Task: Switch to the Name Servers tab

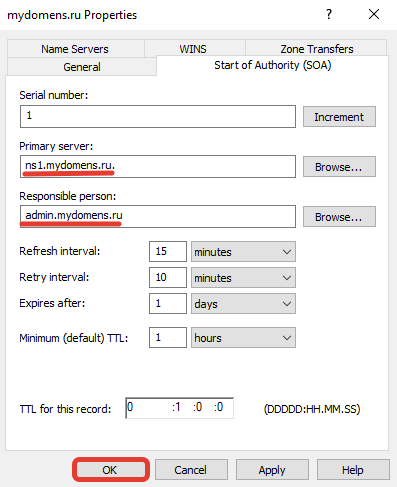Action: (x=75, y=49)
